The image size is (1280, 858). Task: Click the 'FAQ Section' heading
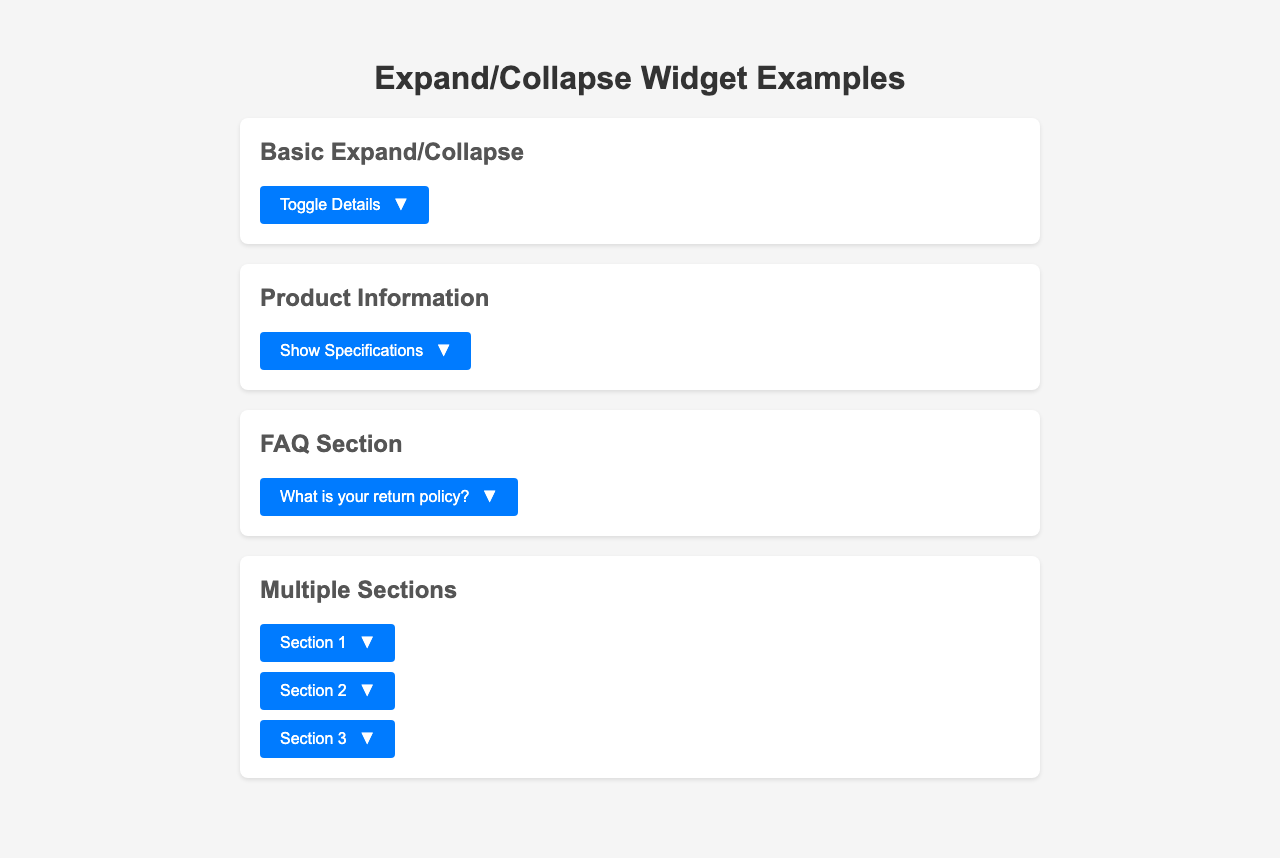(x=331, y=444)
